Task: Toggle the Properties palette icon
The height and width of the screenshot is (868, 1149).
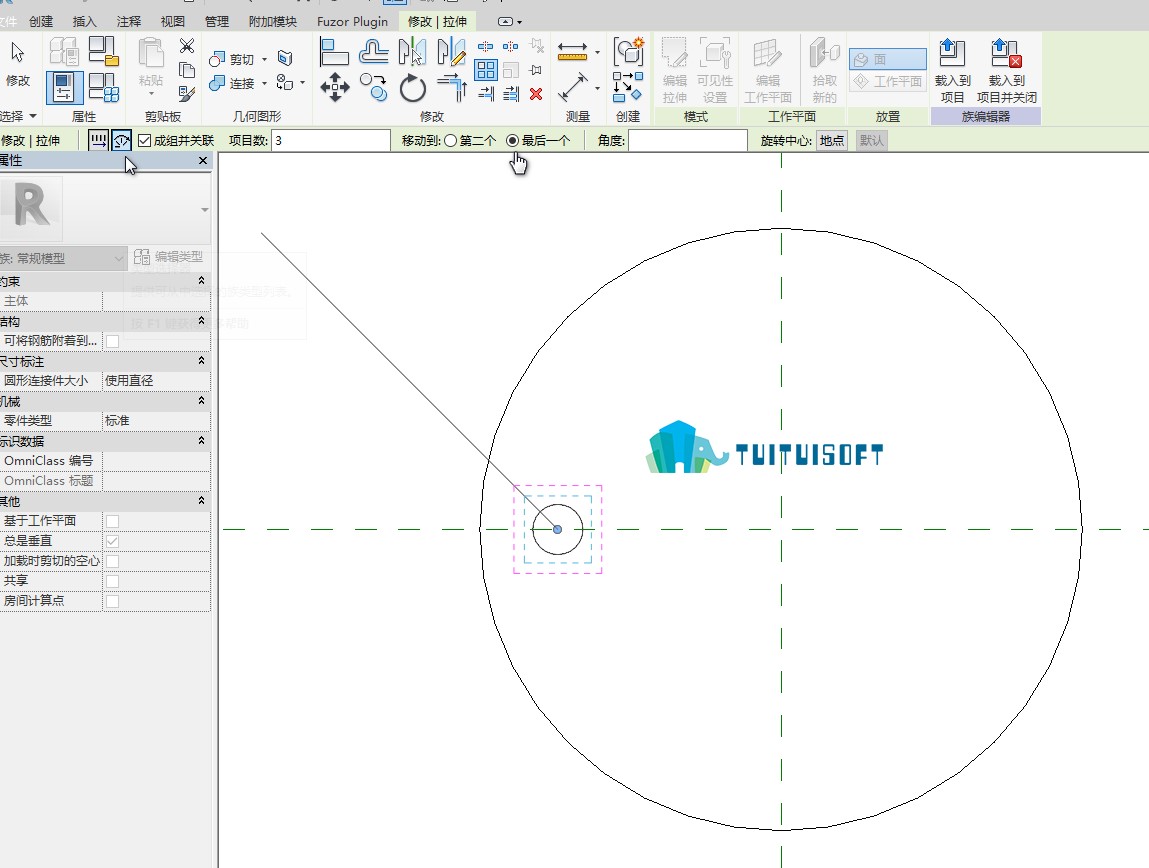Action: click(64, 88)
